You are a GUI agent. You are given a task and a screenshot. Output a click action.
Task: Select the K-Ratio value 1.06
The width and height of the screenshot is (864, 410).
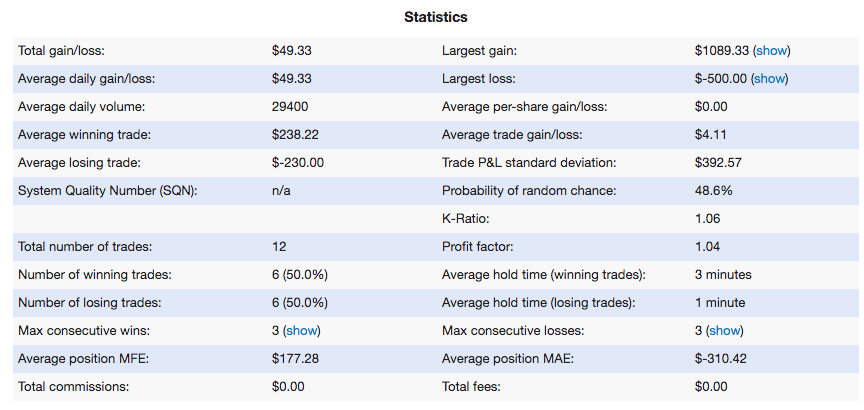[708, 219]
